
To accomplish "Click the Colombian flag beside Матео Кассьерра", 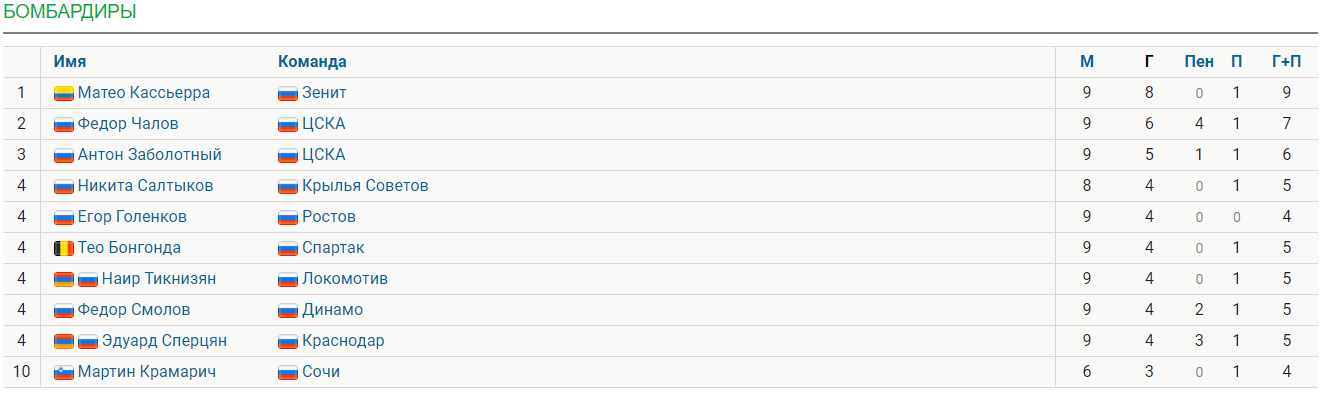I will [64, 93].
